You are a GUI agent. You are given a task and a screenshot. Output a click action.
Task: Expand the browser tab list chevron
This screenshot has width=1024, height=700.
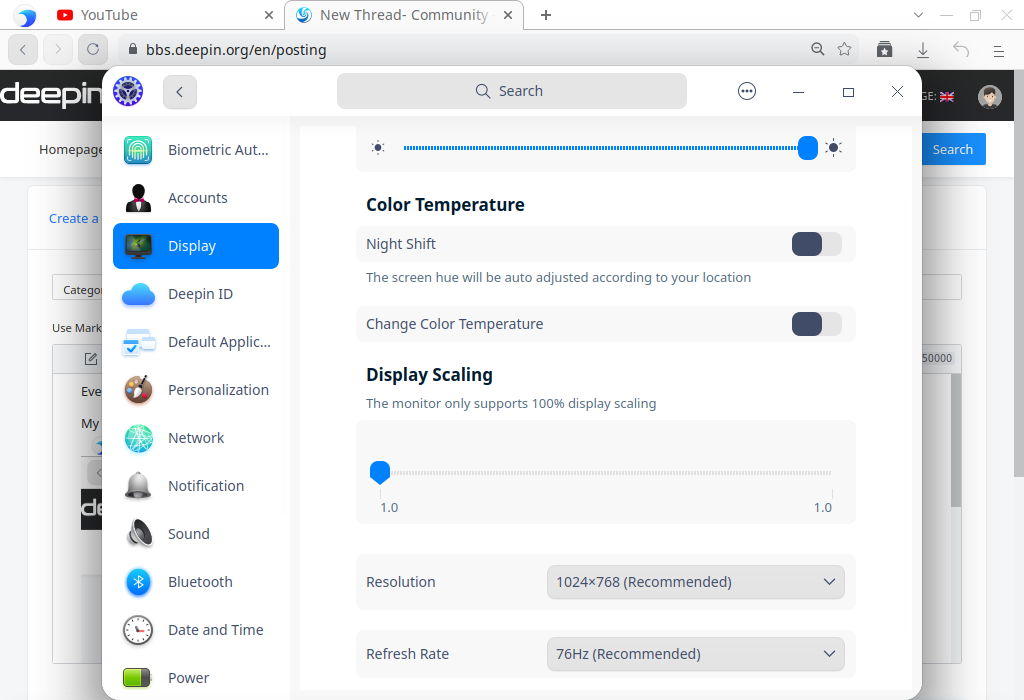click(918, 15)
